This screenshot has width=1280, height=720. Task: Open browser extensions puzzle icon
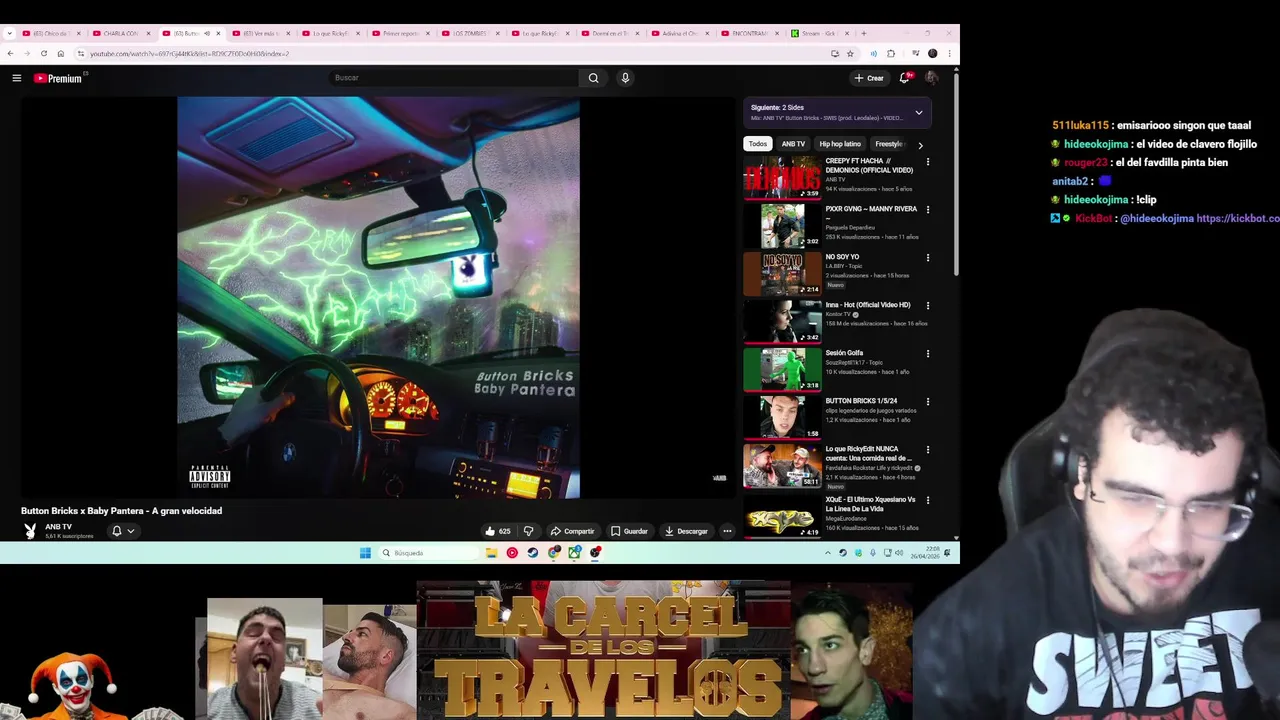pyautogui.click(x=891, y=53)
